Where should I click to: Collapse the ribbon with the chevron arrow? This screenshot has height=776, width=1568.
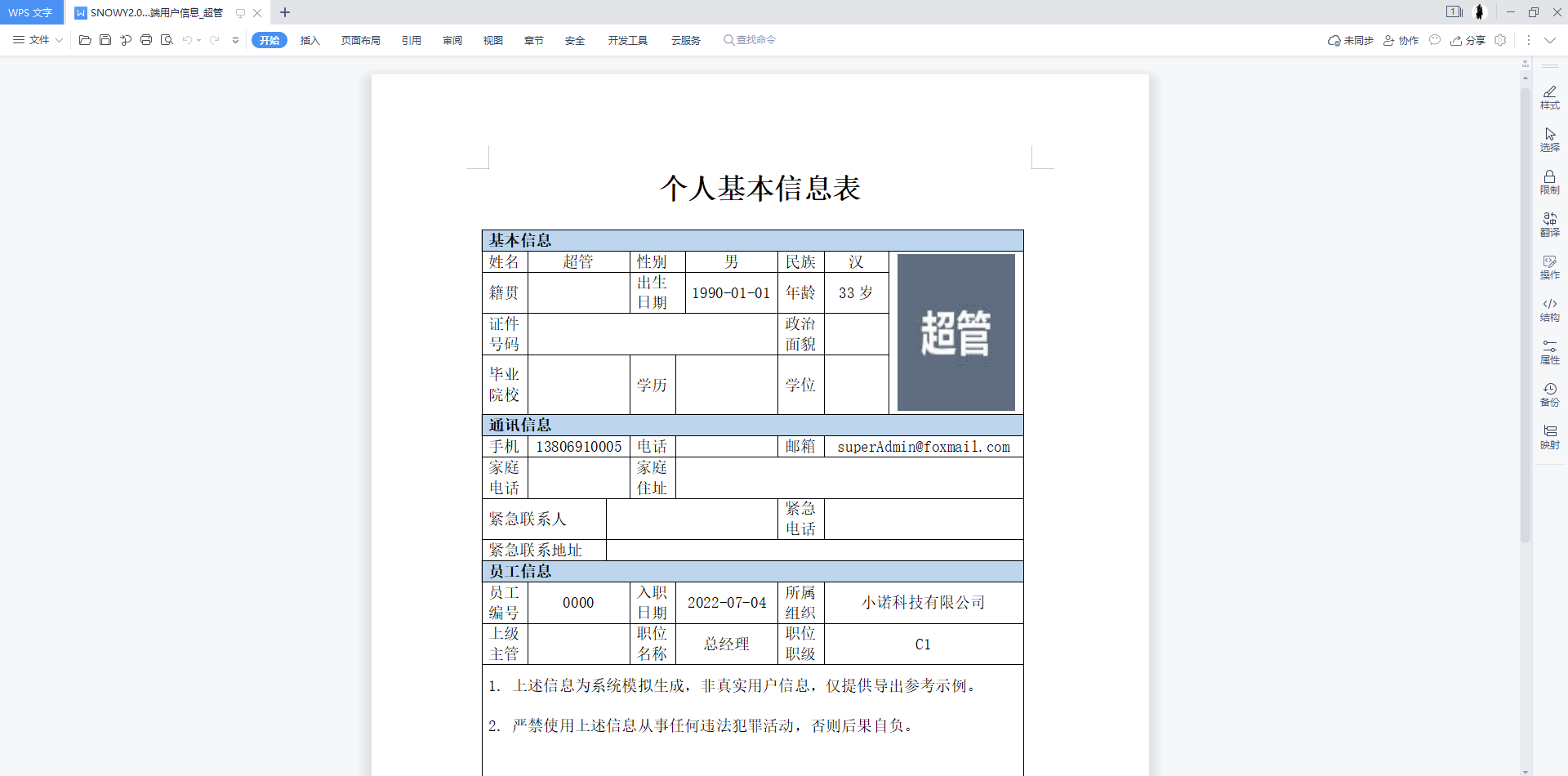[1549, 40]
